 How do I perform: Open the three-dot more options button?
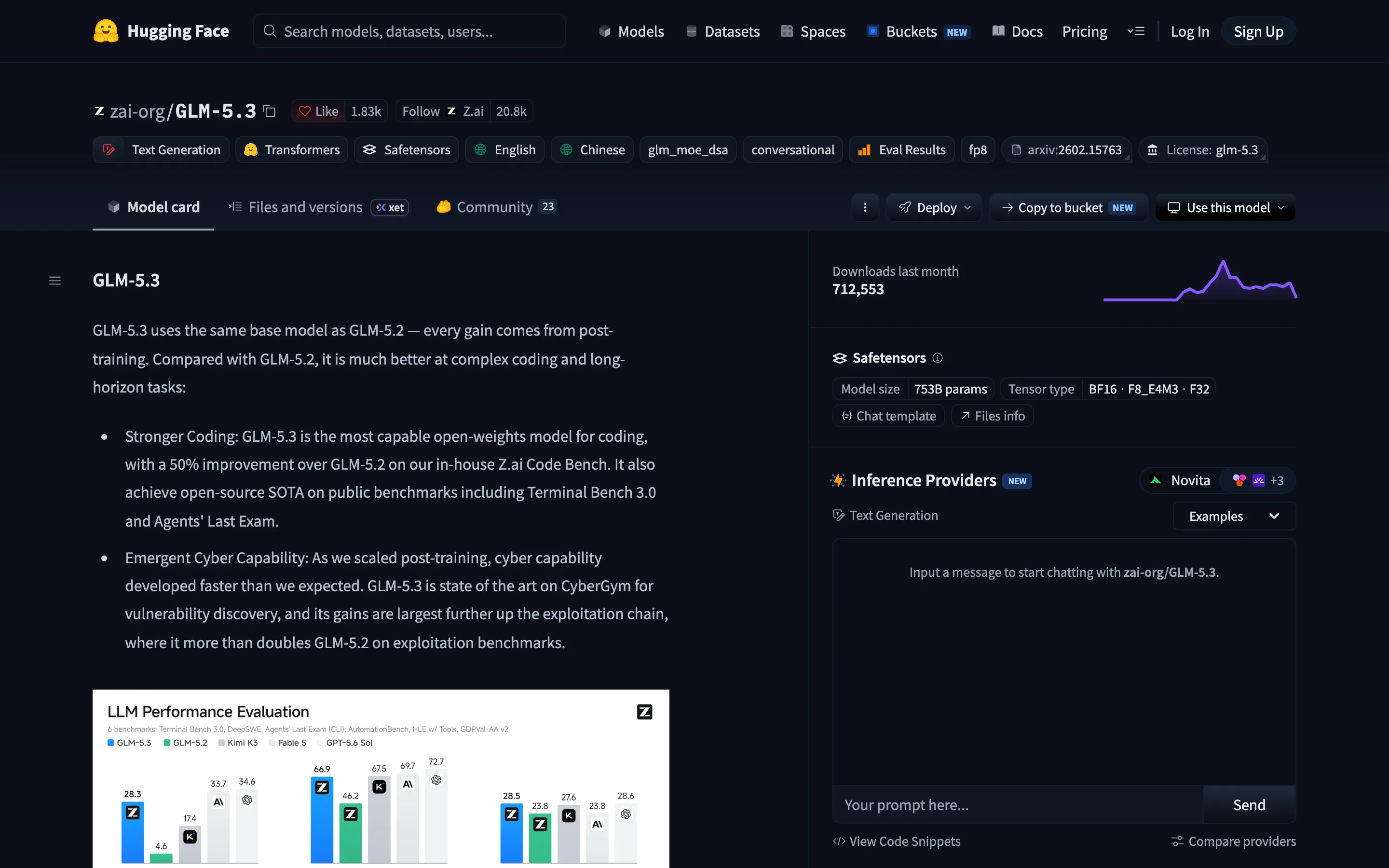coord(865,208)
